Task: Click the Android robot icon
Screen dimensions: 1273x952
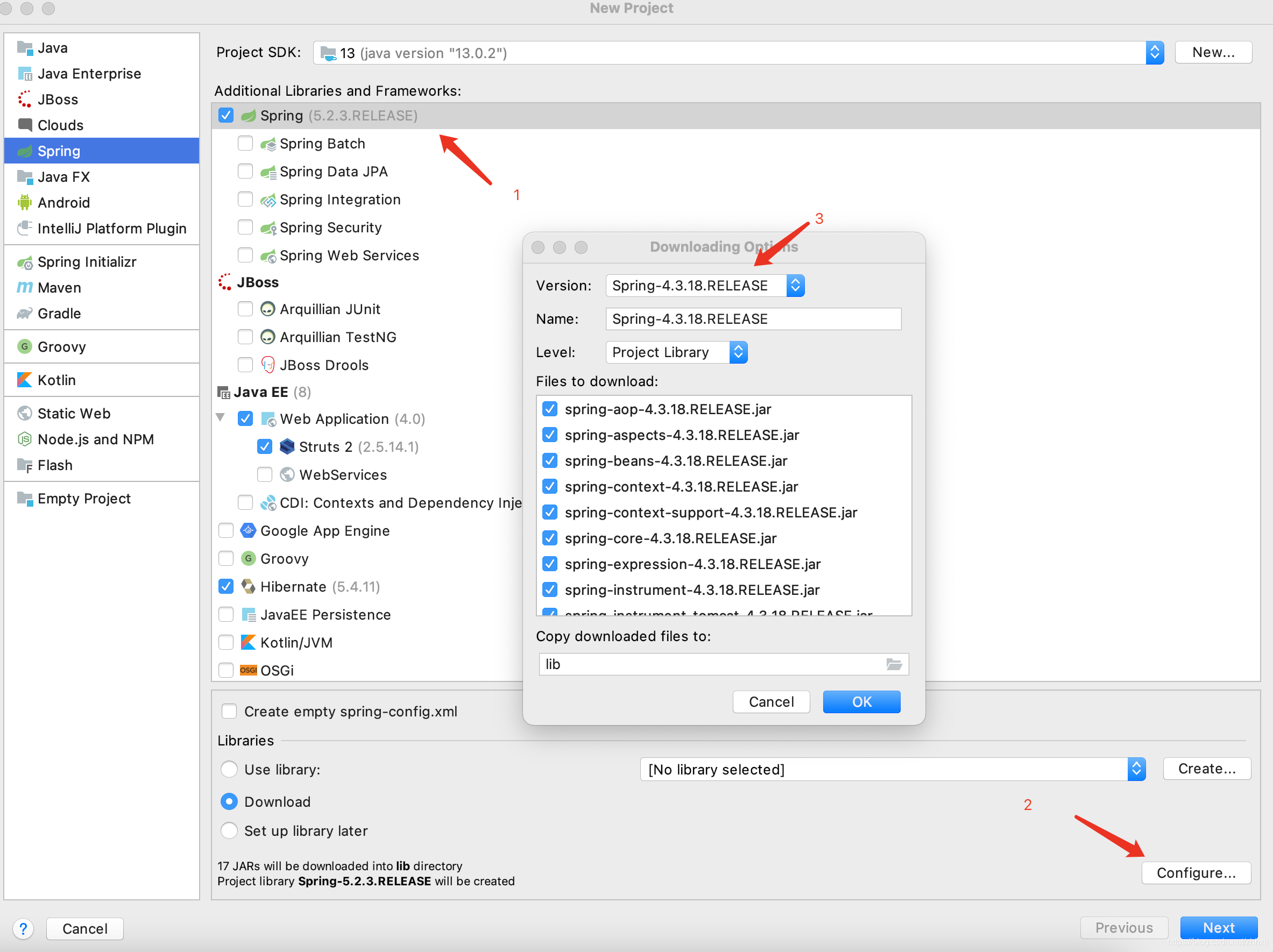Action: coord(24,202)
